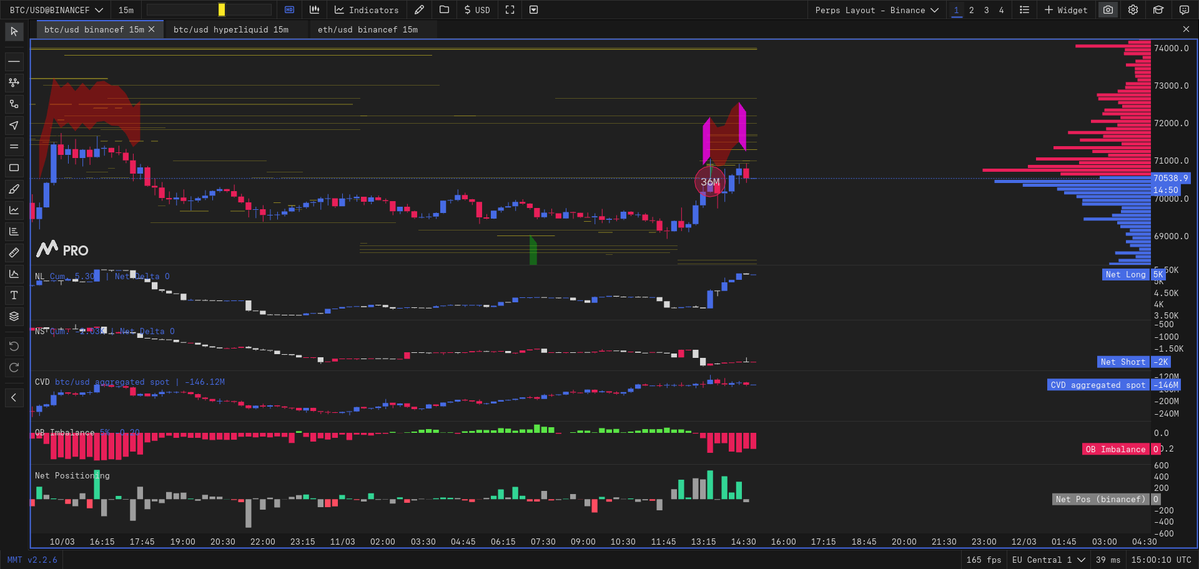The height and width of the screenshot is (569, 1199).
Task: Open the drawing pencil settings
Action: [x=418, y=10]
